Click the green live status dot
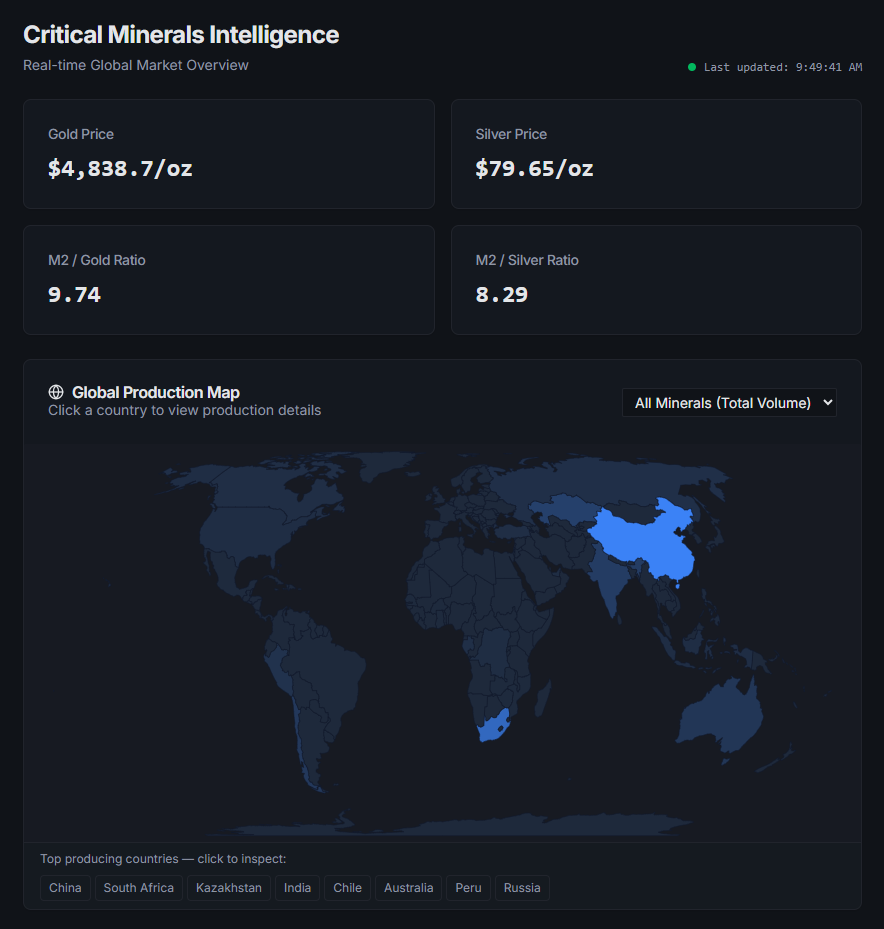 pos(691,67)
